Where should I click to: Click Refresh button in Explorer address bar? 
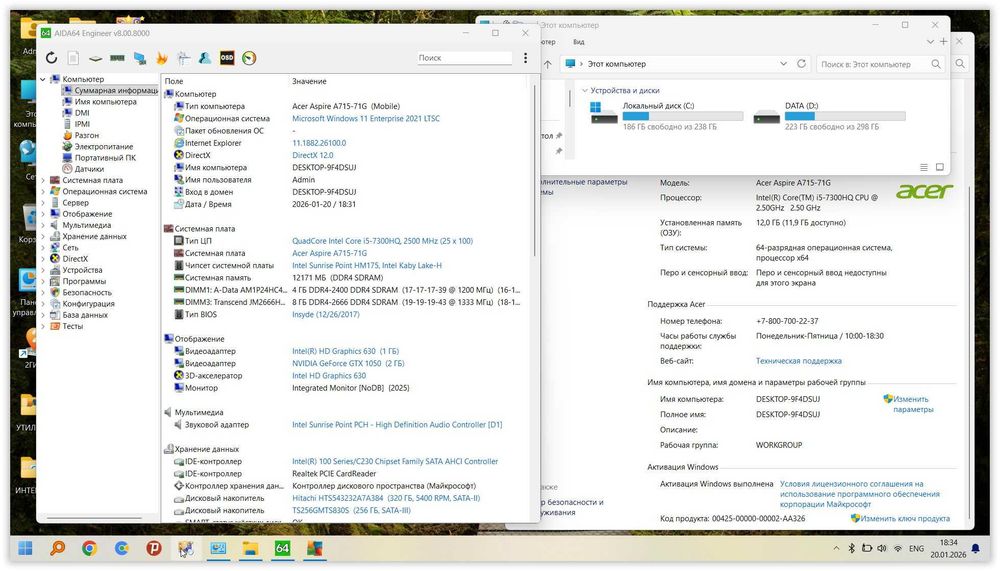click(x=802, y=64)
